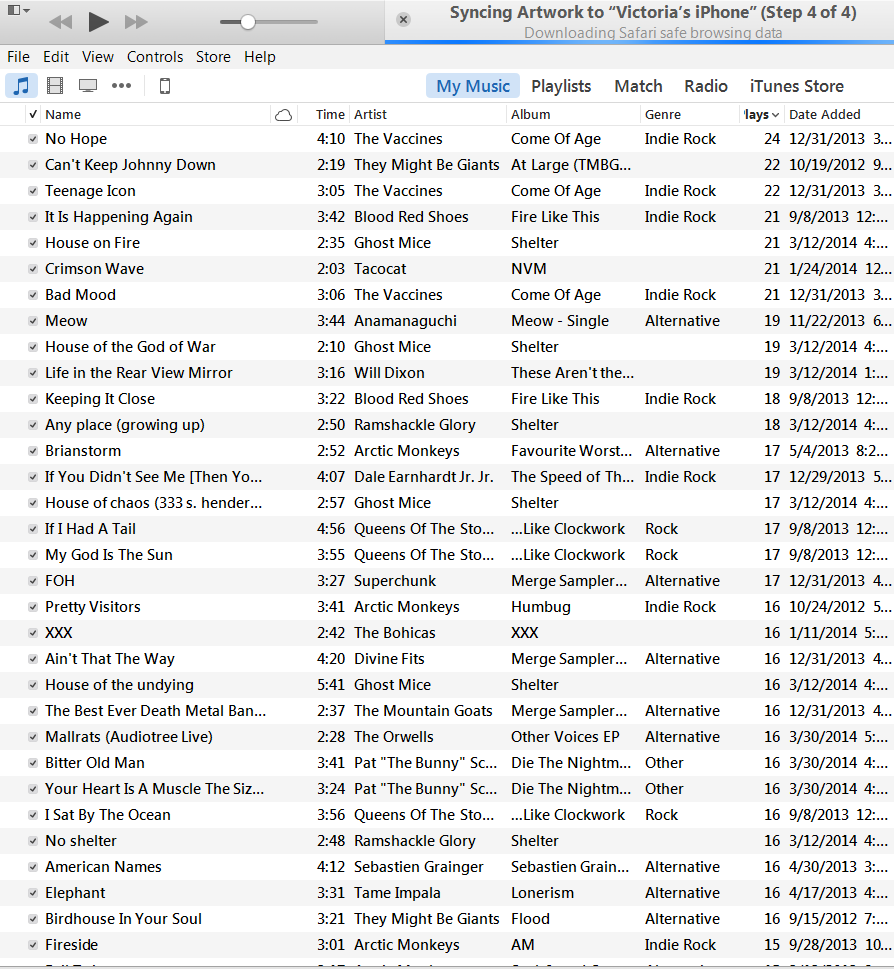Start playback with the Play button
This screenshot has height=969, width=894.
[98, 22]
